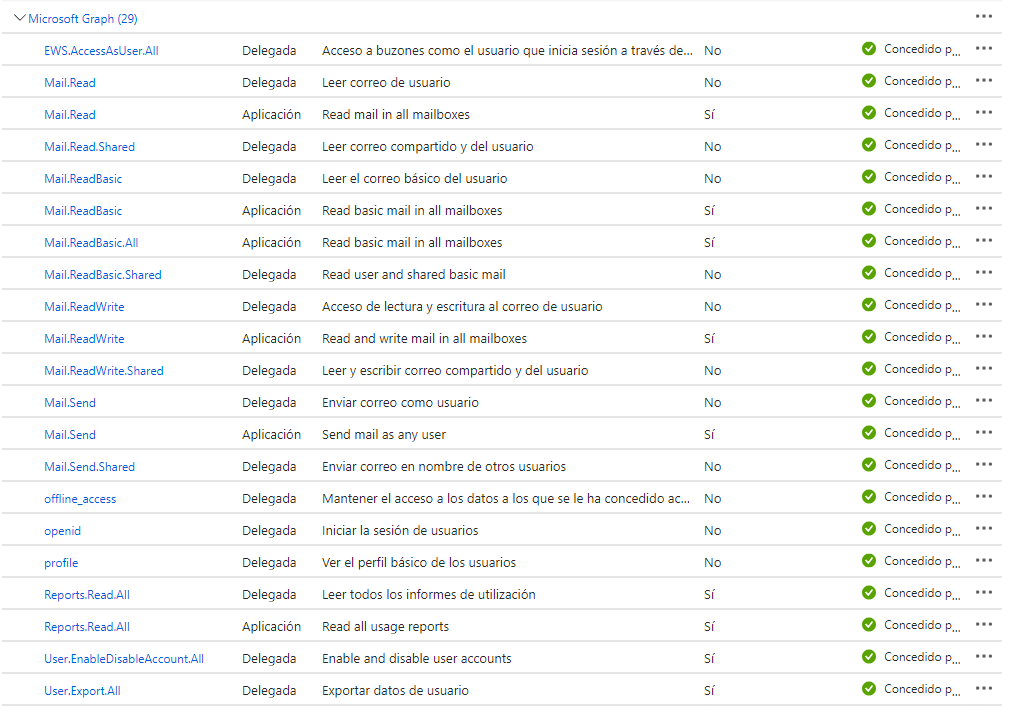Show more options for application Mail.ReadBasic

tap(983, 208)
